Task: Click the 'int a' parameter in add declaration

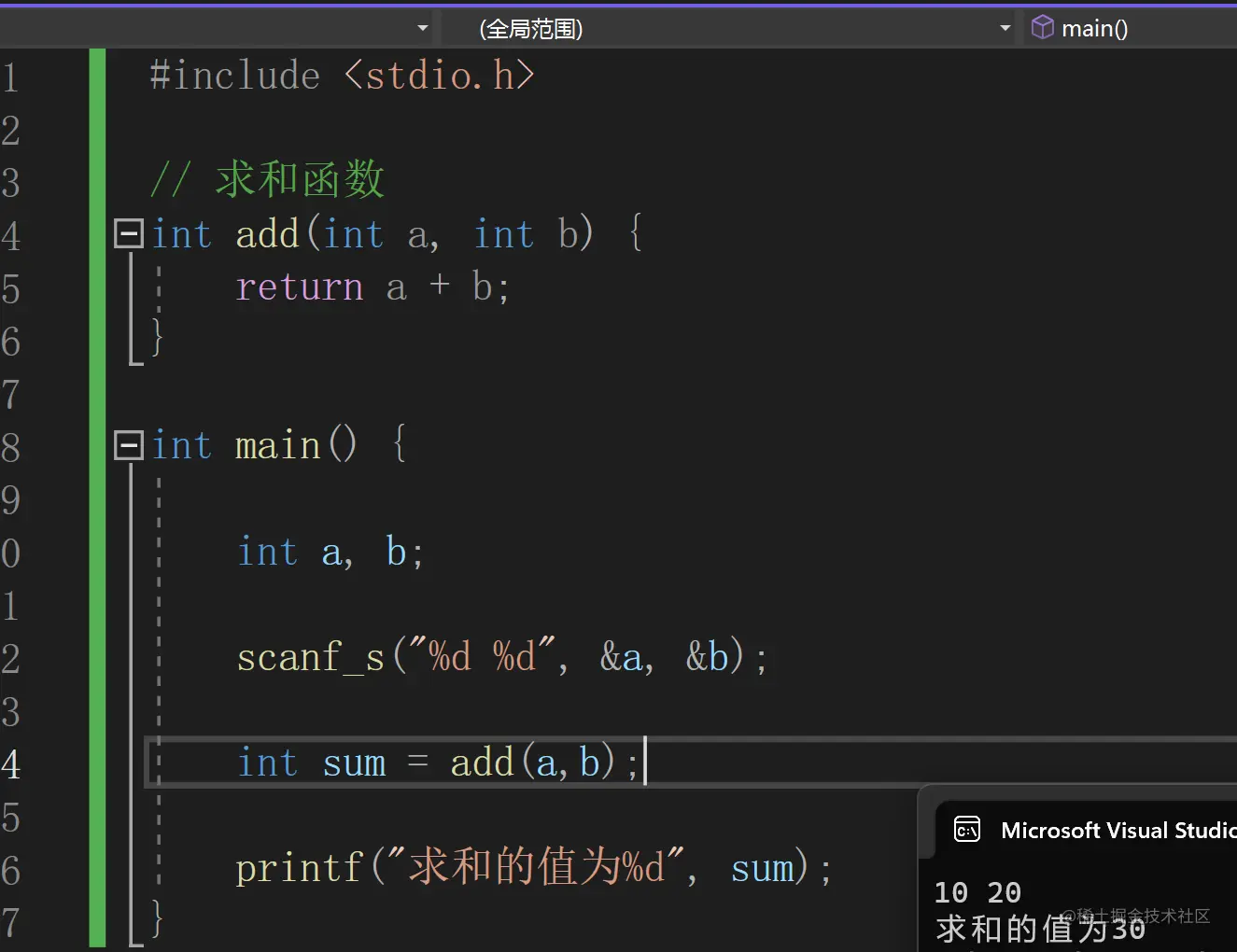Action: [x=376, y=233]
